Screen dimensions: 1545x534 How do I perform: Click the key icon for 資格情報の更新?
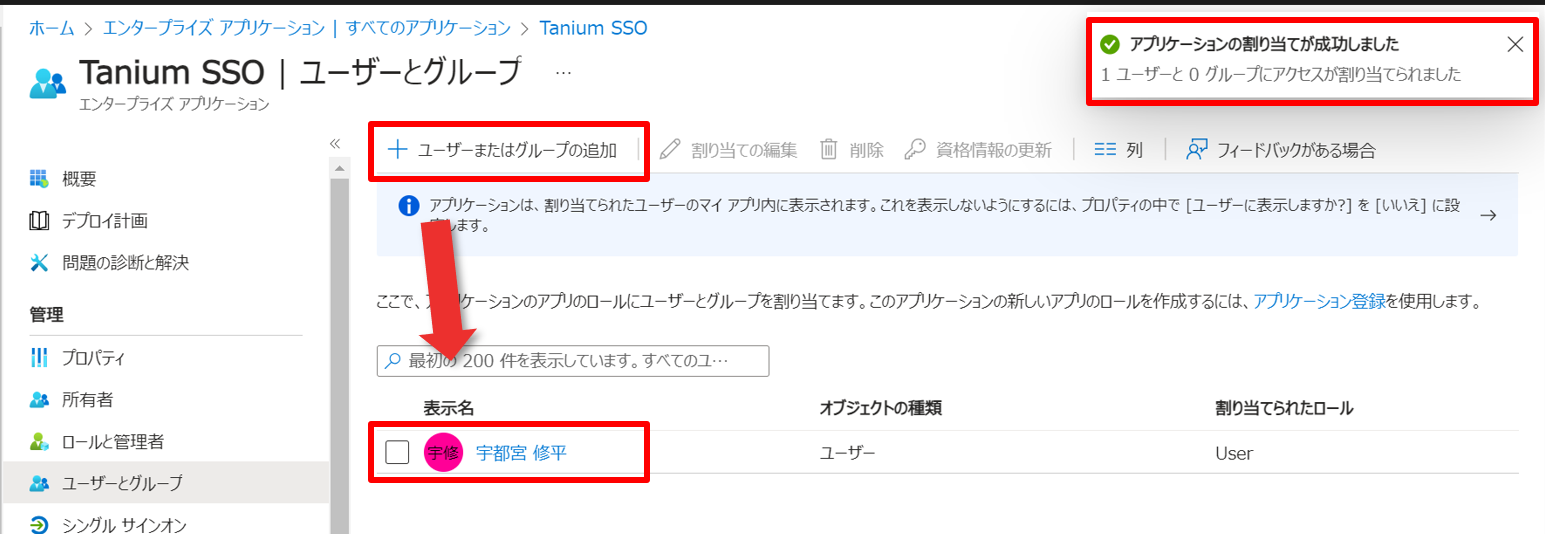pyautogui.click(x=913, y=150)
